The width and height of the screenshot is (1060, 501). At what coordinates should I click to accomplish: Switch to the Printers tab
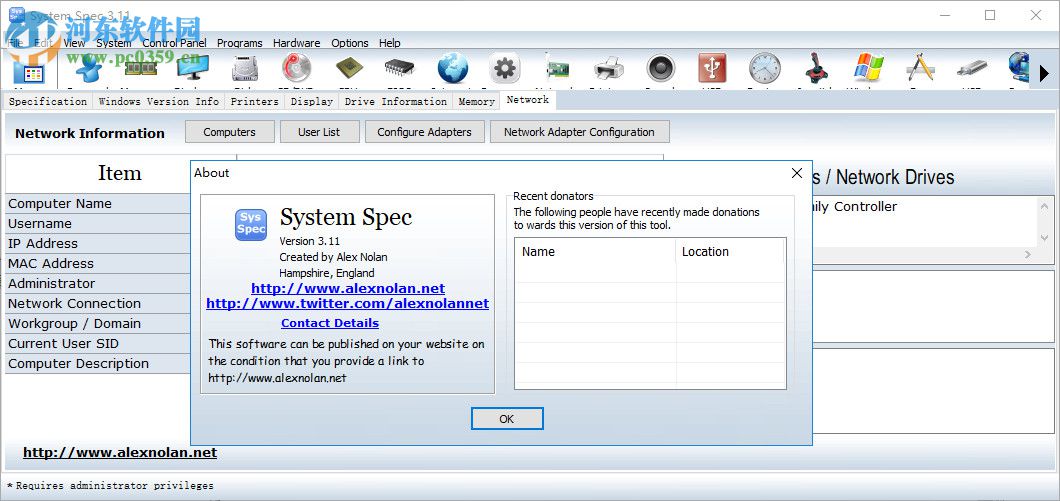pyautogui.click(x=255, y=101)
